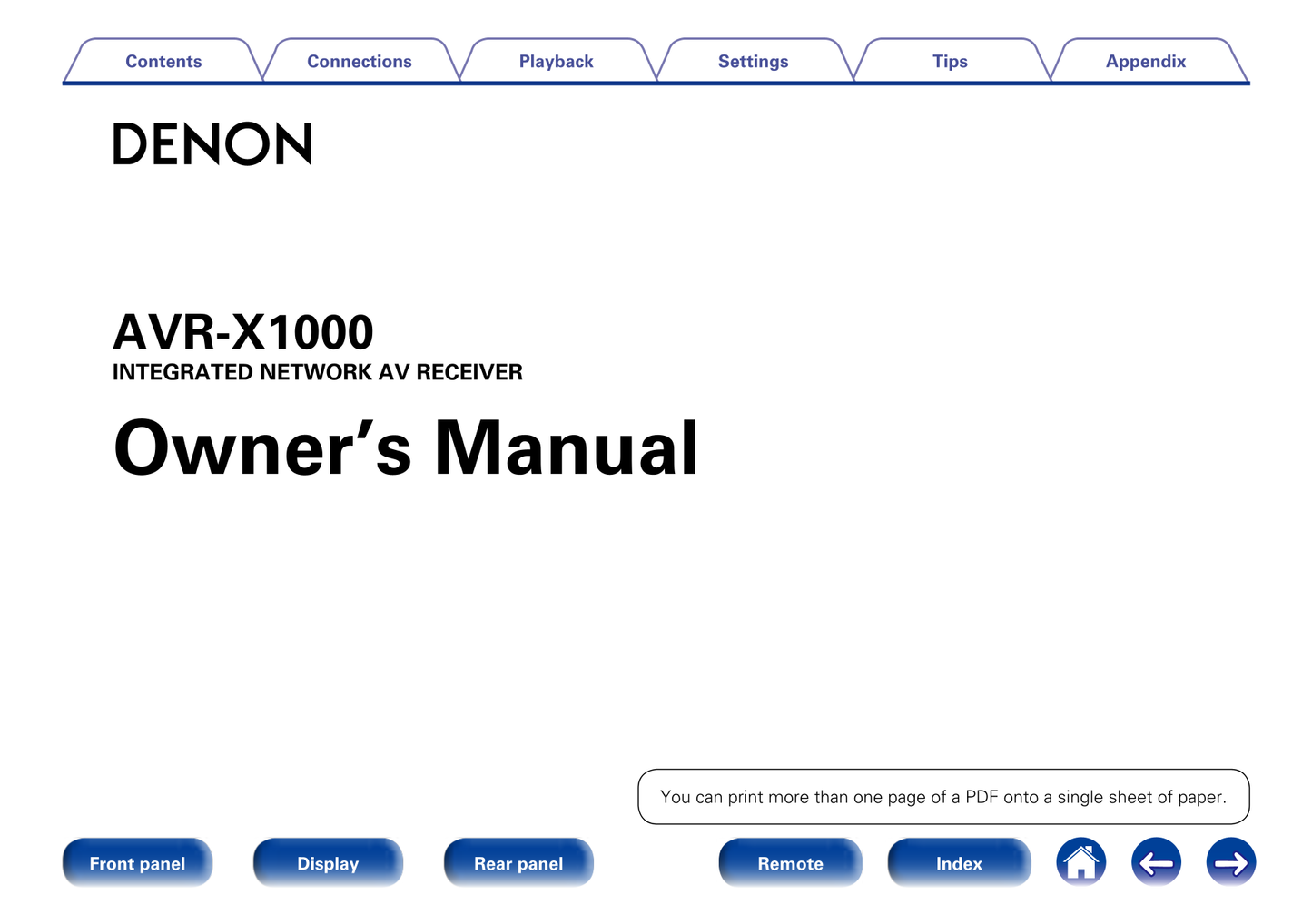Go to the home page icon
The height and width of the screenshot is (924, 1312).
point(1080,862)
